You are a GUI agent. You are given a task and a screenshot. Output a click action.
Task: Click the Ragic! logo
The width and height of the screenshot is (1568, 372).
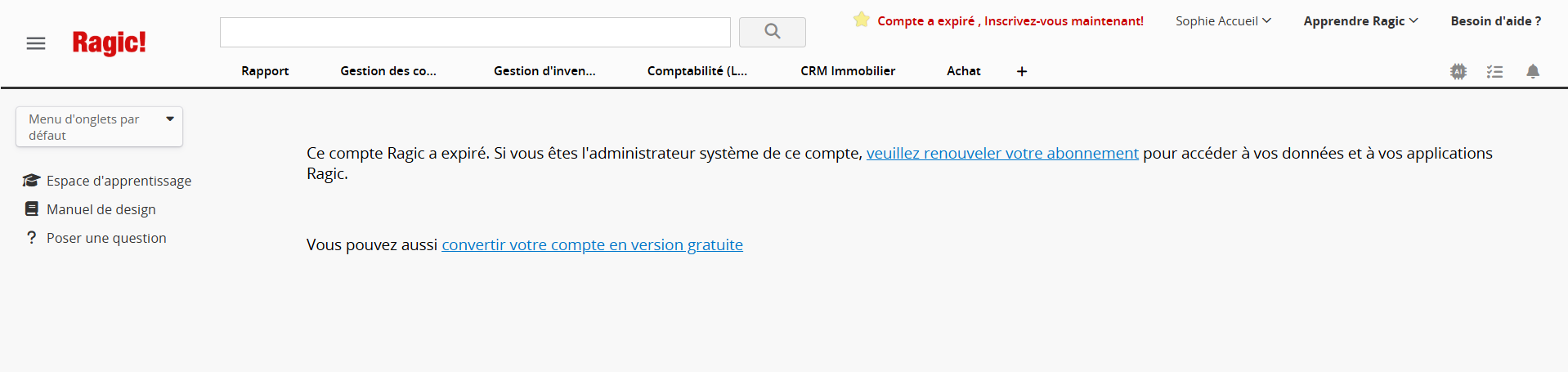coord(110,43)
